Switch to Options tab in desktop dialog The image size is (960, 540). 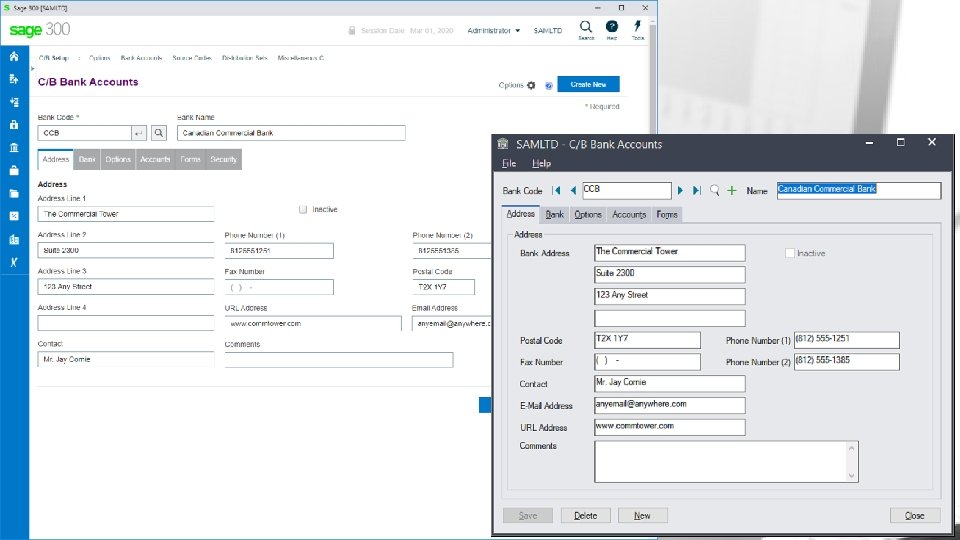pyautogui.click(x=588, y=215)
